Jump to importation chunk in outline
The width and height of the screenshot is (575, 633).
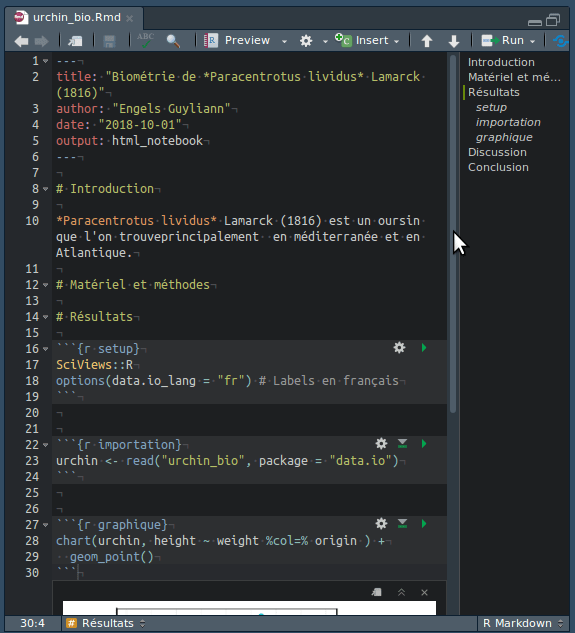(x=508, y=122)
